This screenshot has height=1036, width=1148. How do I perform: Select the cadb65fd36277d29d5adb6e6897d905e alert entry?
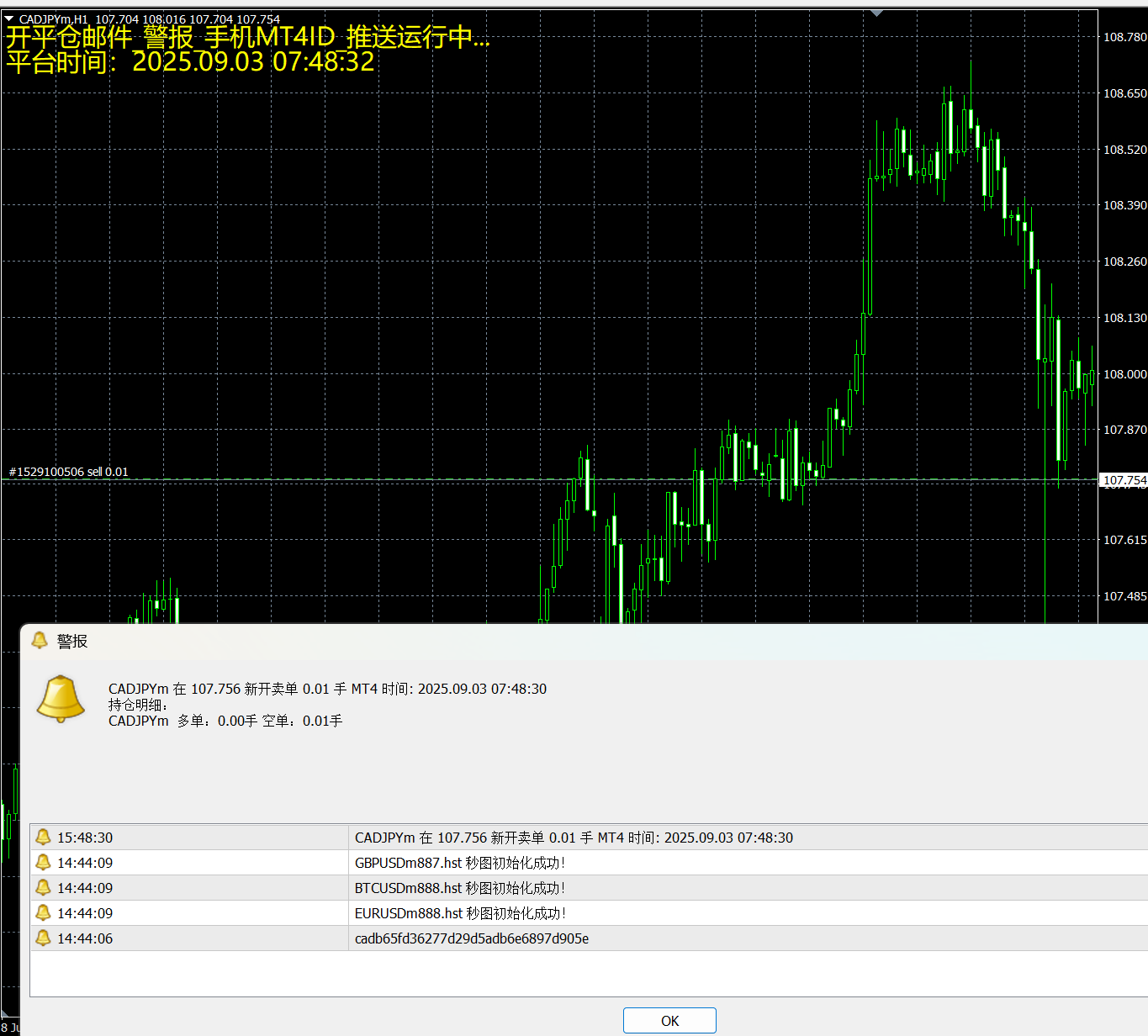pos(472,938)
